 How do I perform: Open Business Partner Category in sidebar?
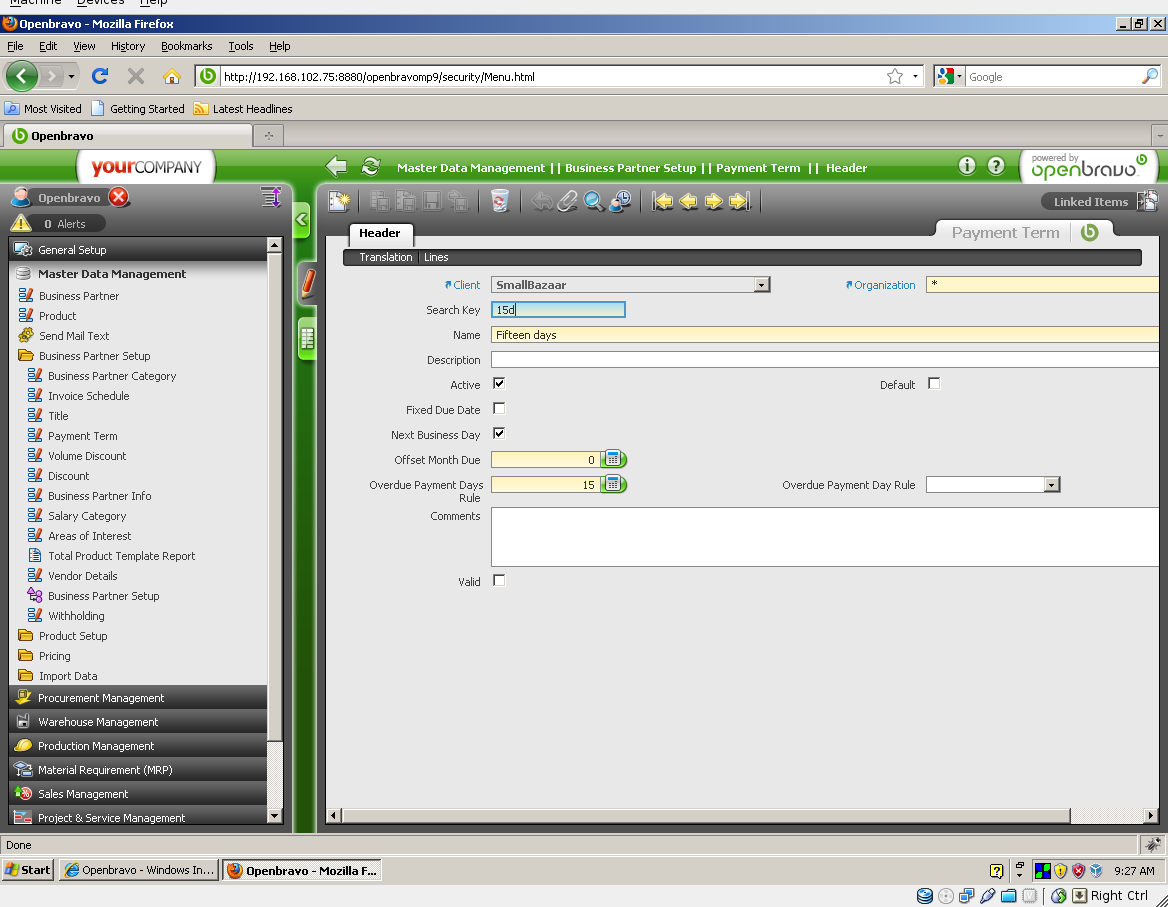point(111,376)
